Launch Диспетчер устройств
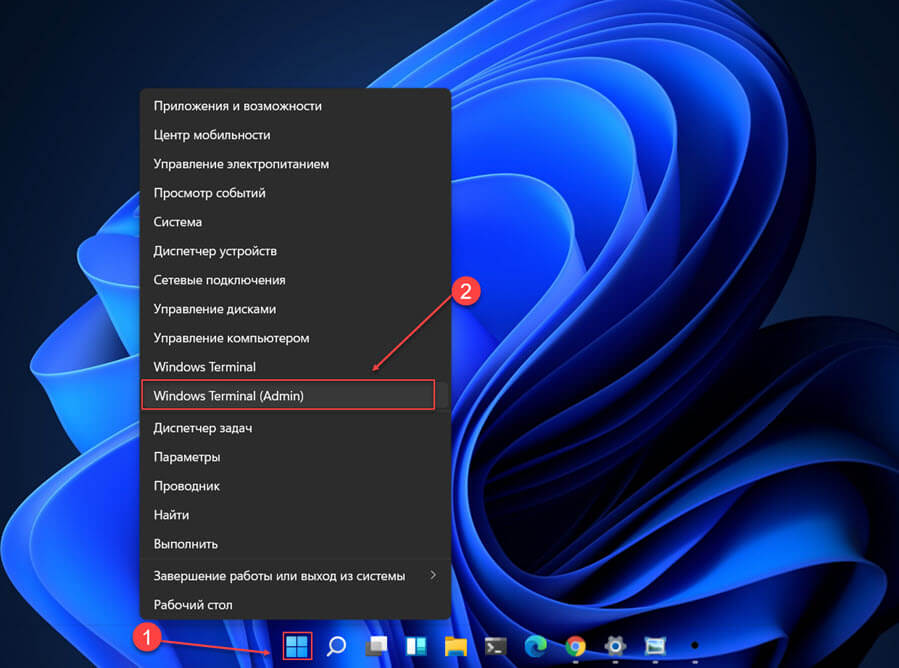This screenshot has width=899, height=668. click(x=295, y=251)
